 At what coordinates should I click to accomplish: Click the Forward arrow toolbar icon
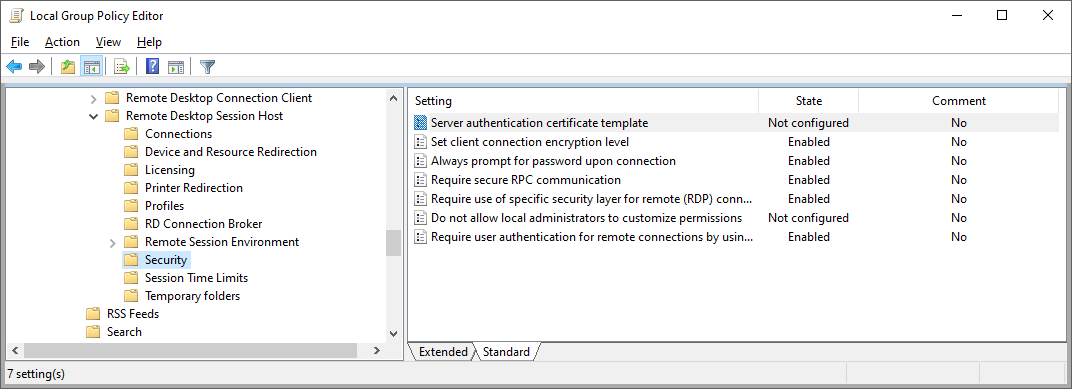pos(37,66)
